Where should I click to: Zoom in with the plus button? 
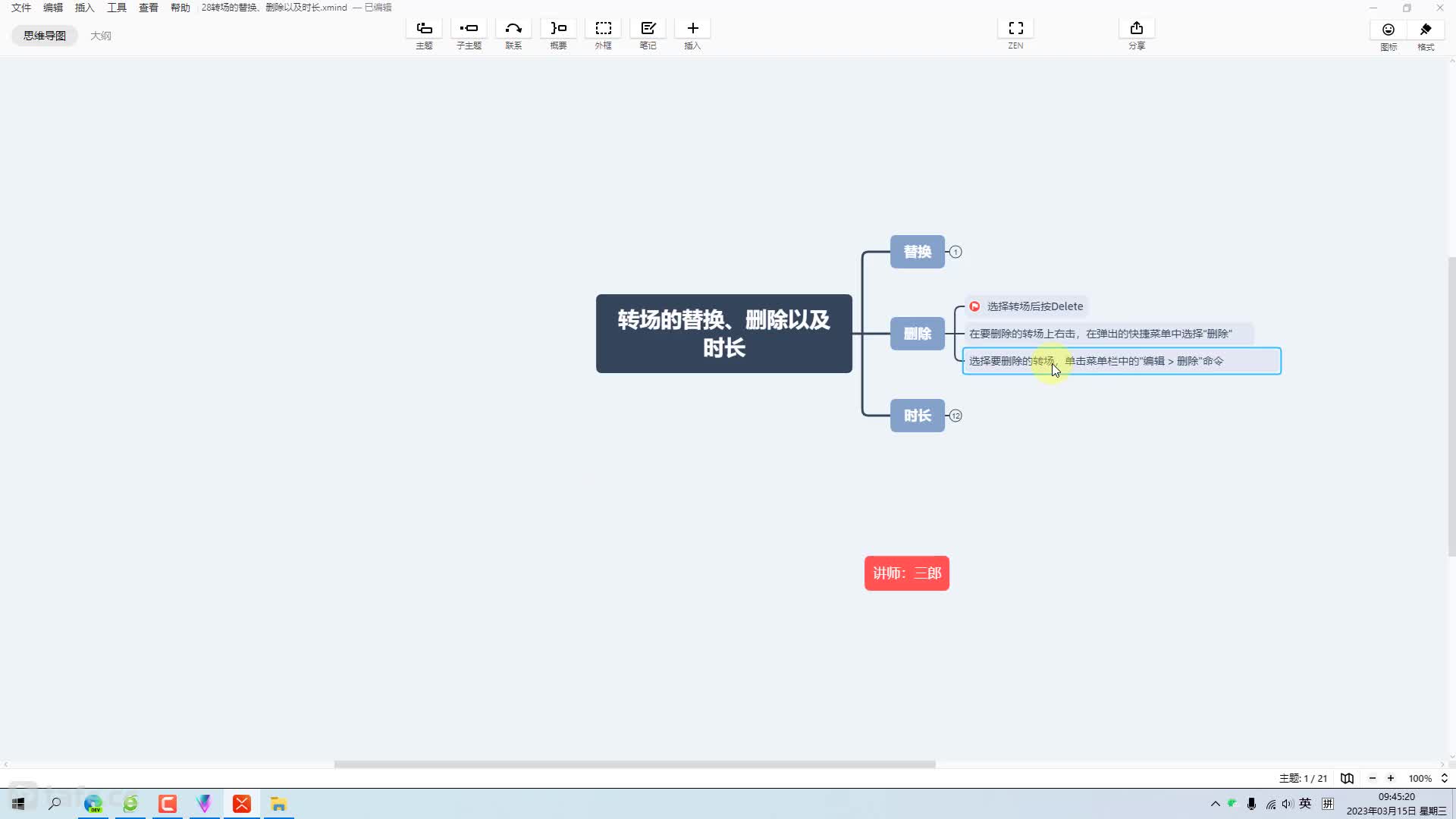coord(1391,778)
